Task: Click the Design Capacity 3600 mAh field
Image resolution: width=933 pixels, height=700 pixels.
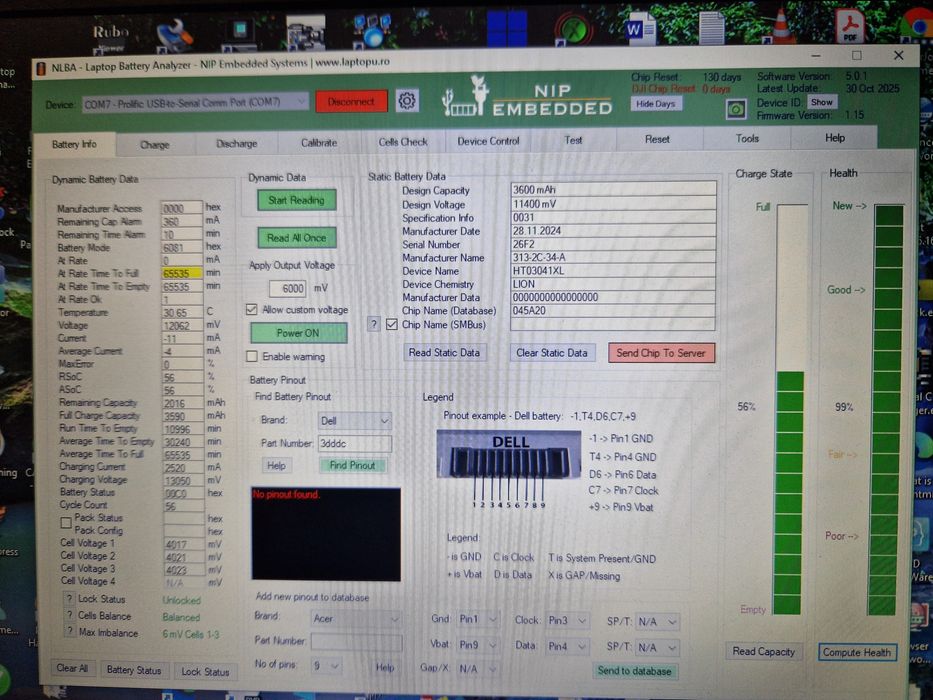Action: point(613,189)
